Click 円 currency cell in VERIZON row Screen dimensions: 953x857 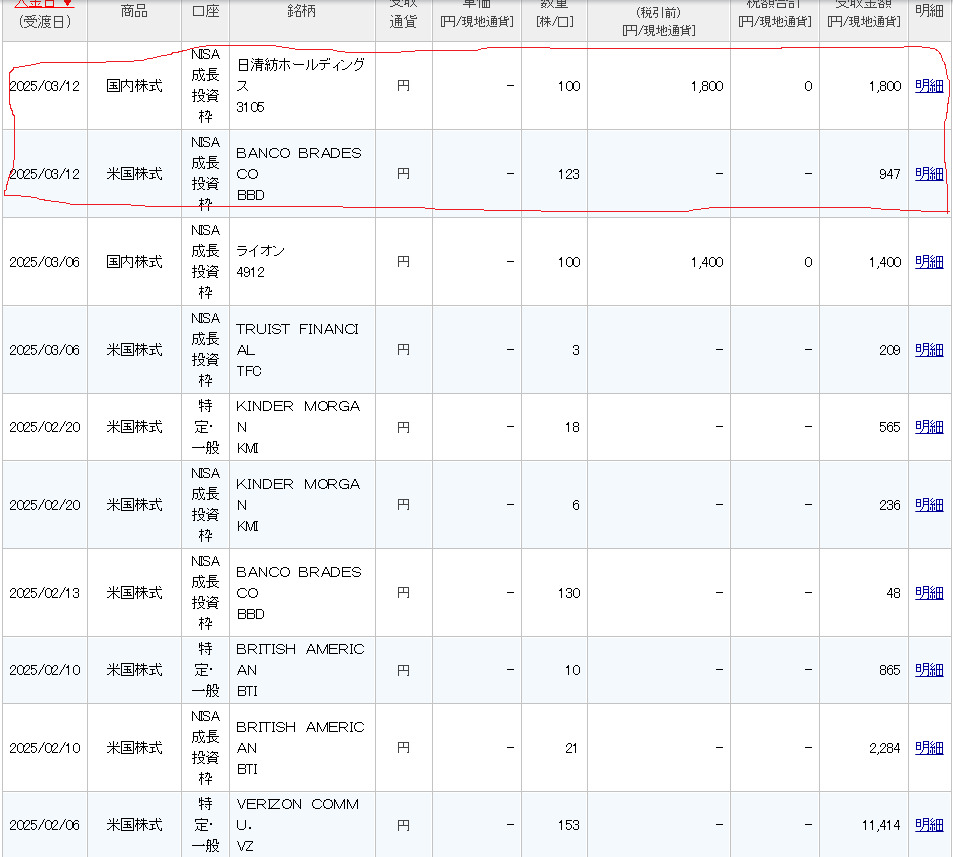[404, 825]
